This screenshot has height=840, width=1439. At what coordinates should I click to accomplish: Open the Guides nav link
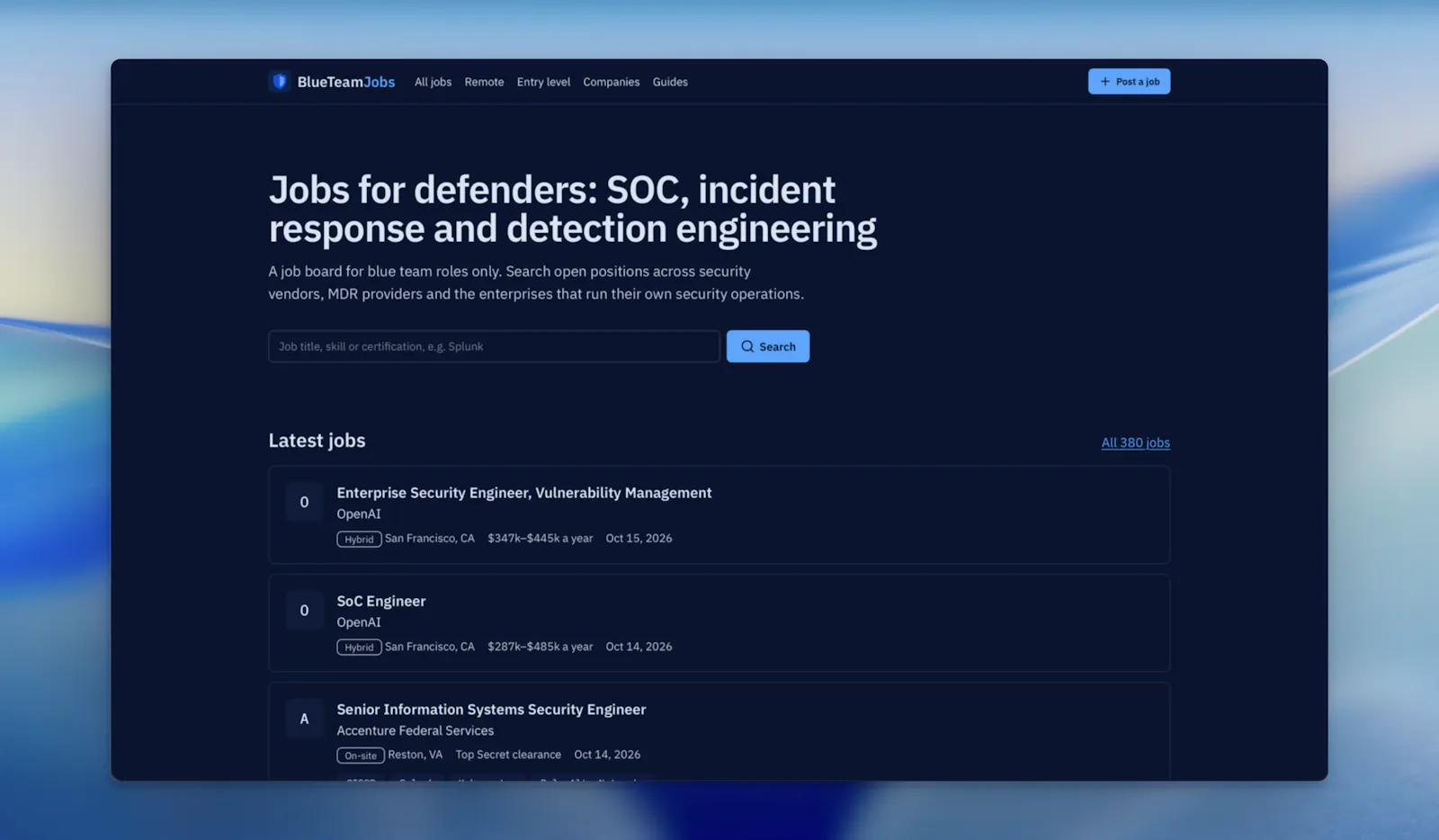(670, 82)
